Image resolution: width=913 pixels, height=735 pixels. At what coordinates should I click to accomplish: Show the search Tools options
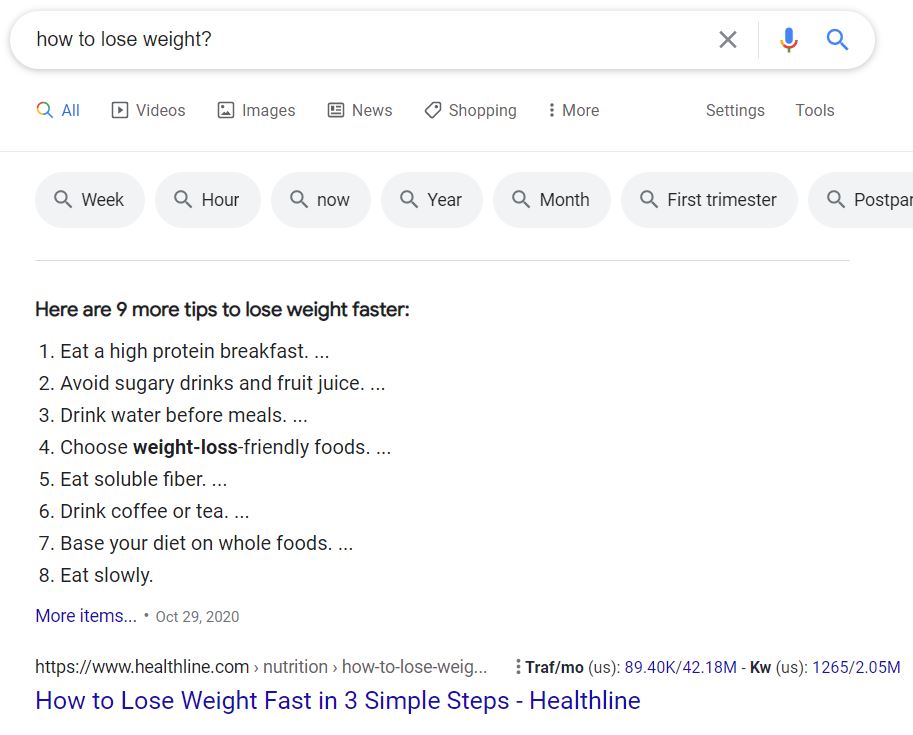pos(814,110)
